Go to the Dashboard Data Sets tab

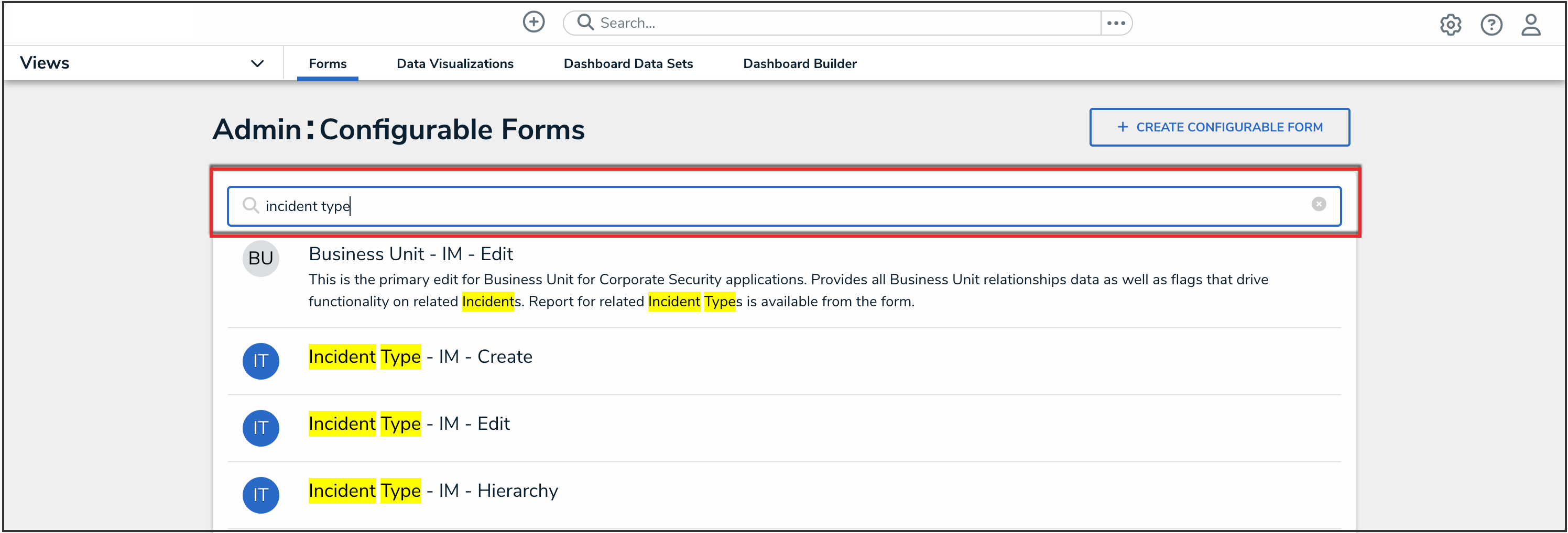pos(627,64)
